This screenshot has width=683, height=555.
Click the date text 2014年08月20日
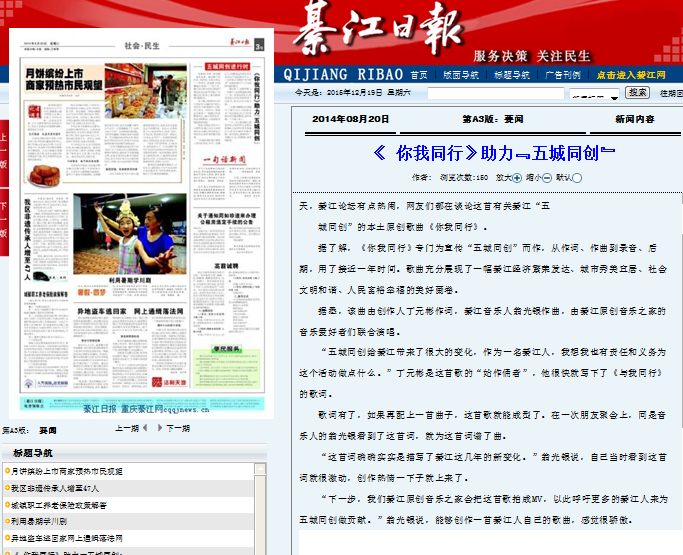pos(351,119)
